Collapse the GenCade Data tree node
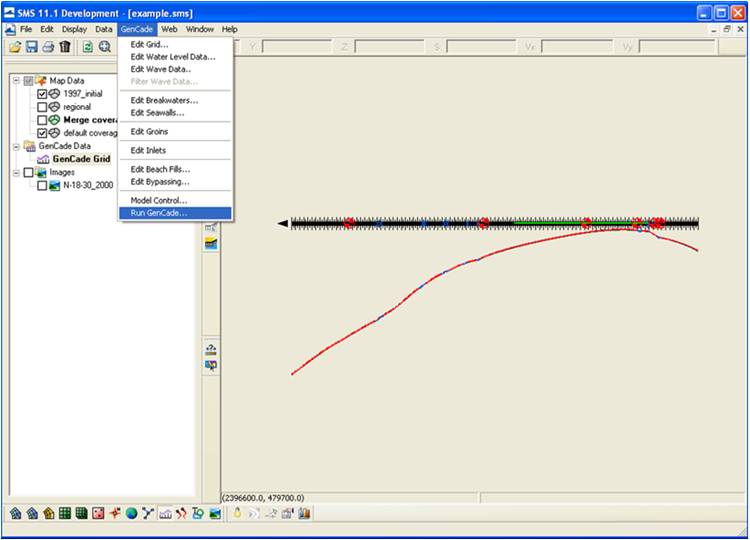The image size is (750, 540). click(x=16, y=146)
